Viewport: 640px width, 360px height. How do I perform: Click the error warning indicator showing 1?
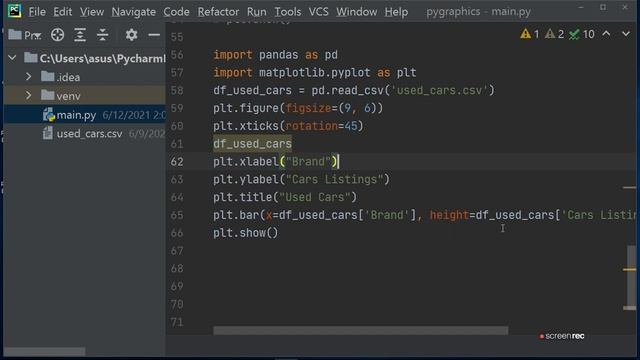coord(530,34)
